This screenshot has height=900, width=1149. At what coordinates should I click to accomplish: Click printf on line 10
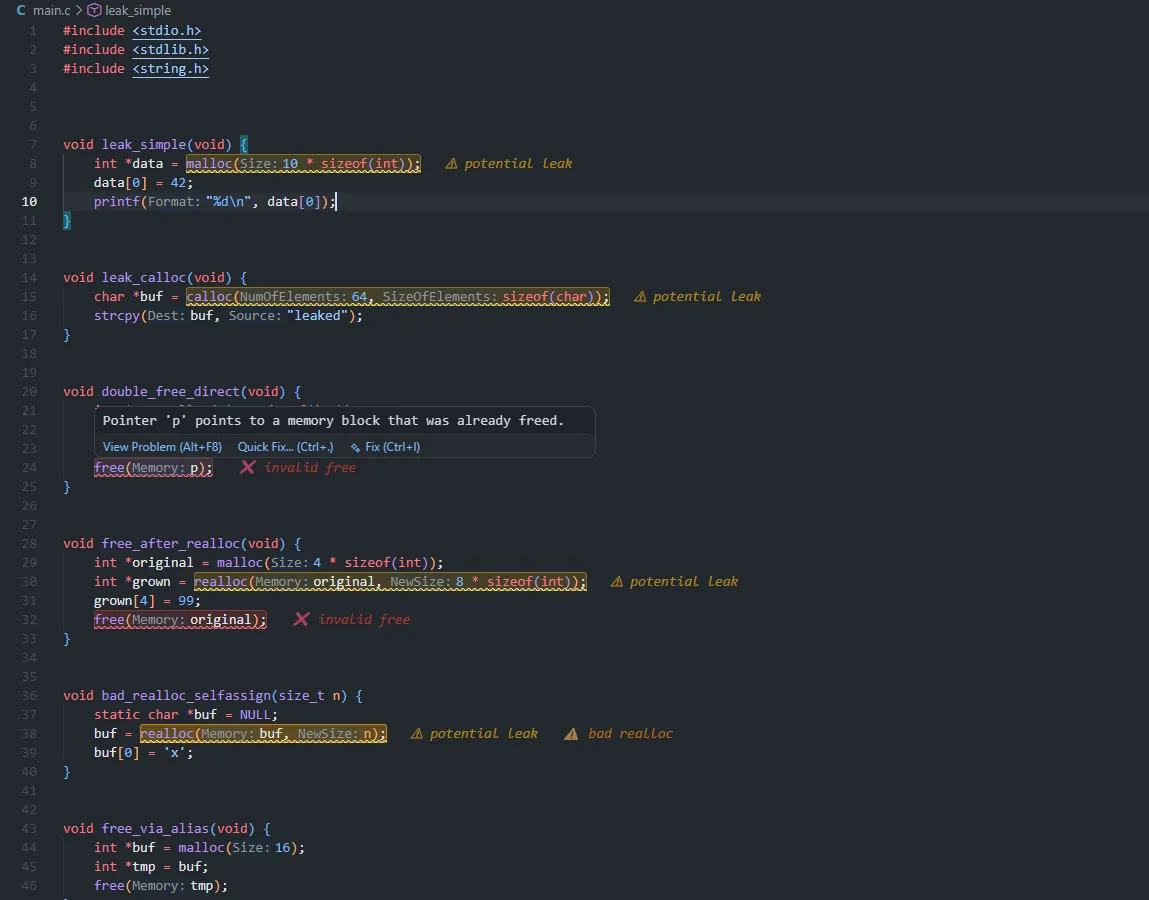click(x=117, y=202)
